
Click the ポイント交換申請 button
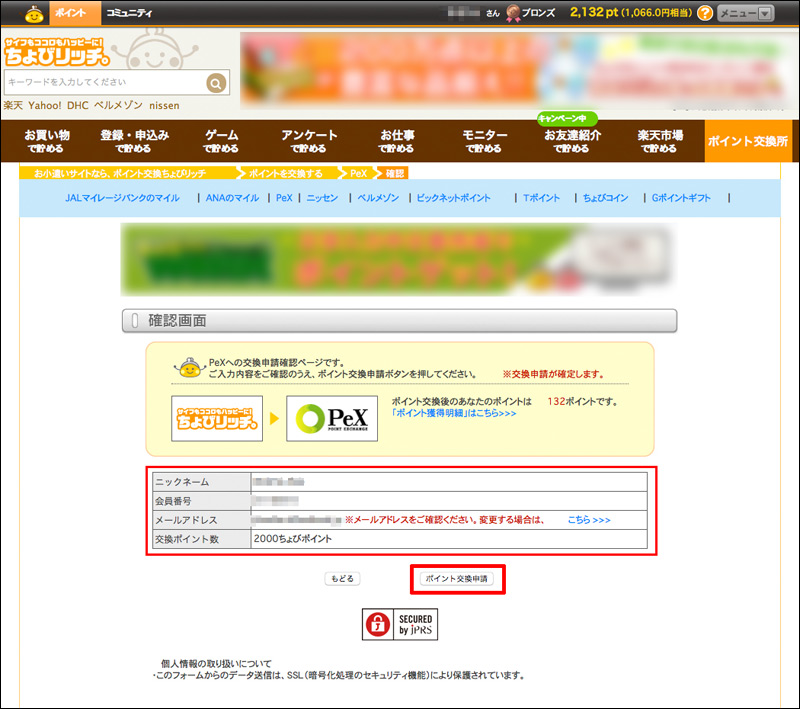pos(457,578)
